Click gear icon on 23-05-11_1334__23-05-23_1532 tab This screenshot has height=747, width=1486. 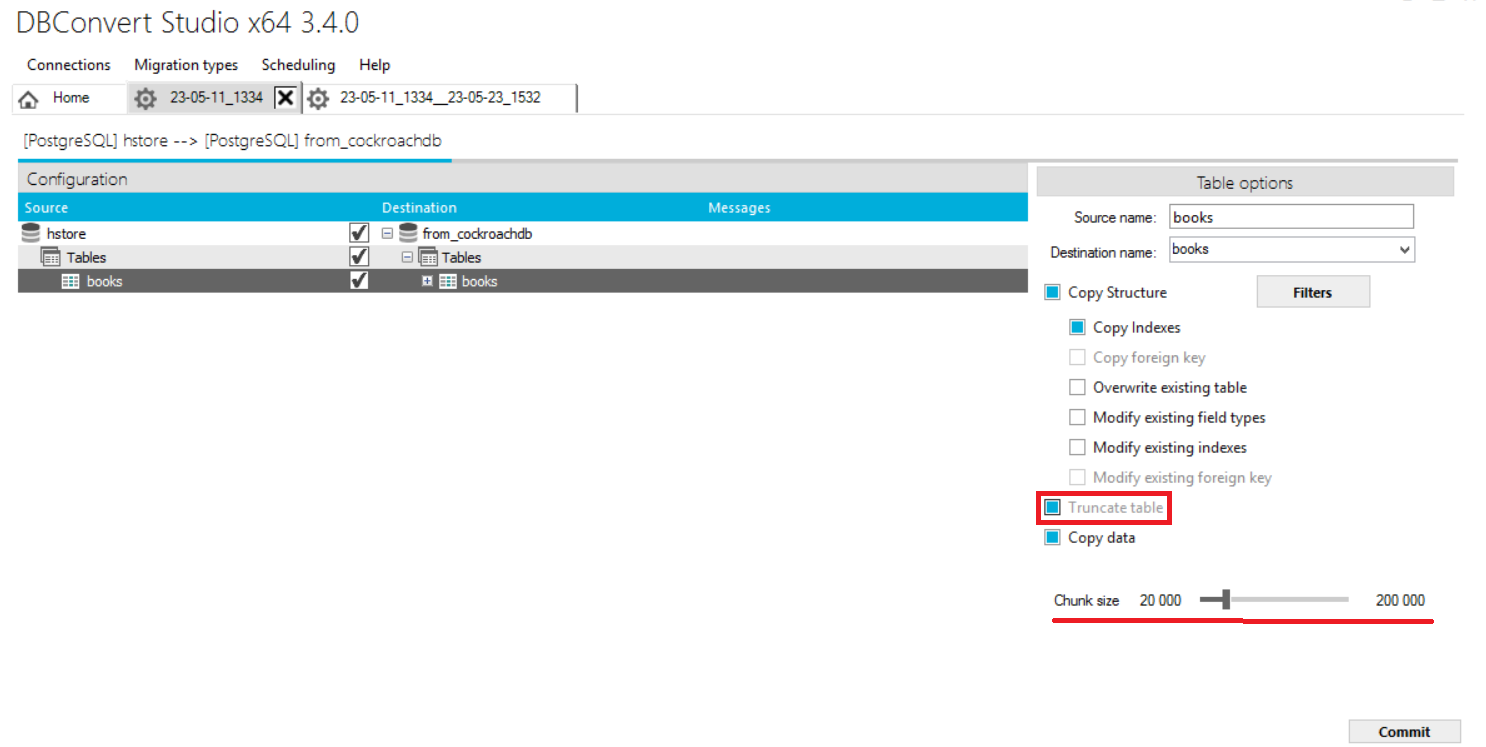pyautogui.click(x=318, y=99)
